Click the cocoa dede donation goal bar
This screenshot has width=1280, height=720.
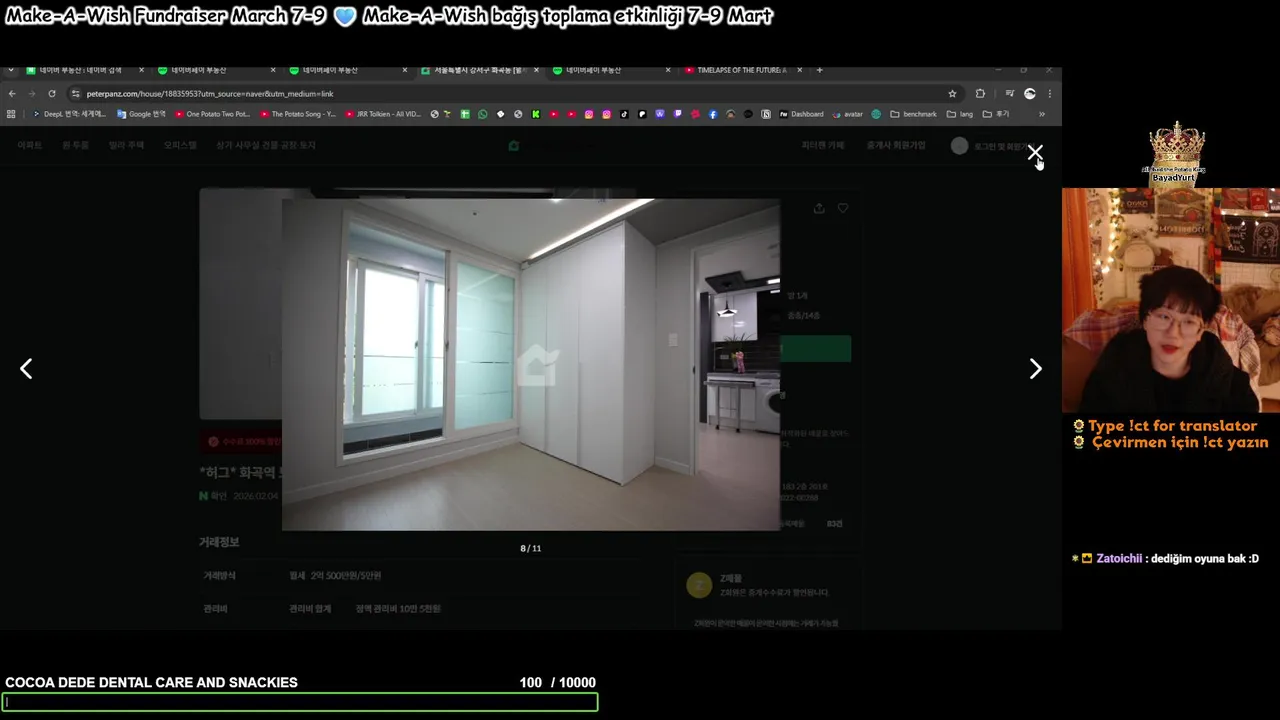(x=300, y=702)
